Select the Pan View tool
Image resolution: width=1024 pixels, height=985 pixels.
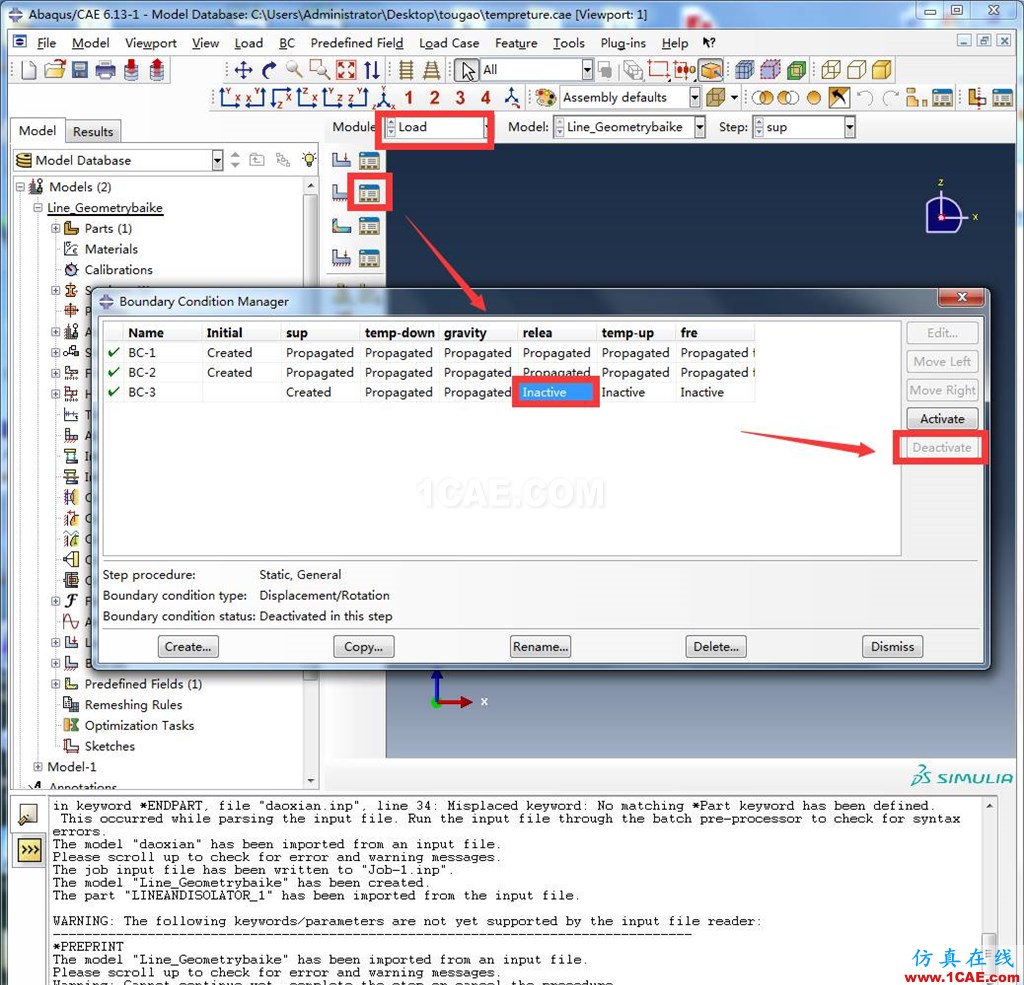tap(244, 70)
